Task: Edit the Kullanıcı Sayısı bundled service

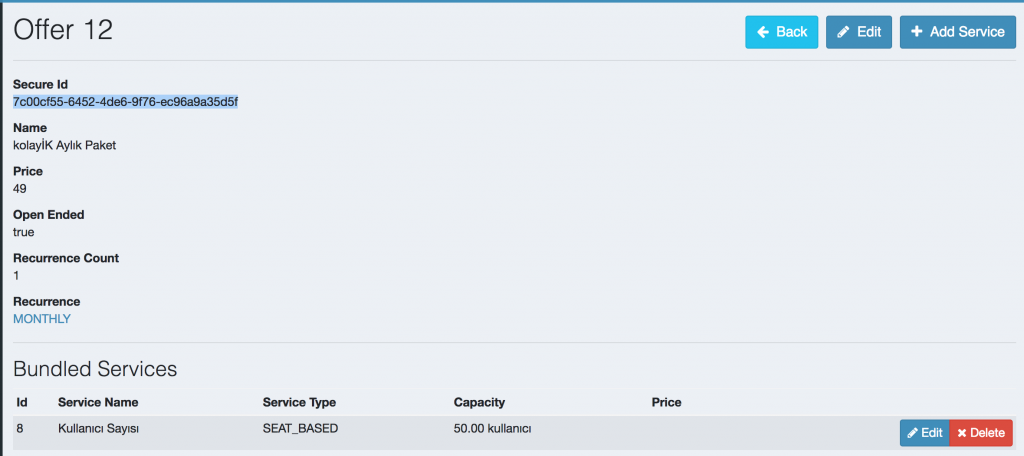Action: click(925, 433)
